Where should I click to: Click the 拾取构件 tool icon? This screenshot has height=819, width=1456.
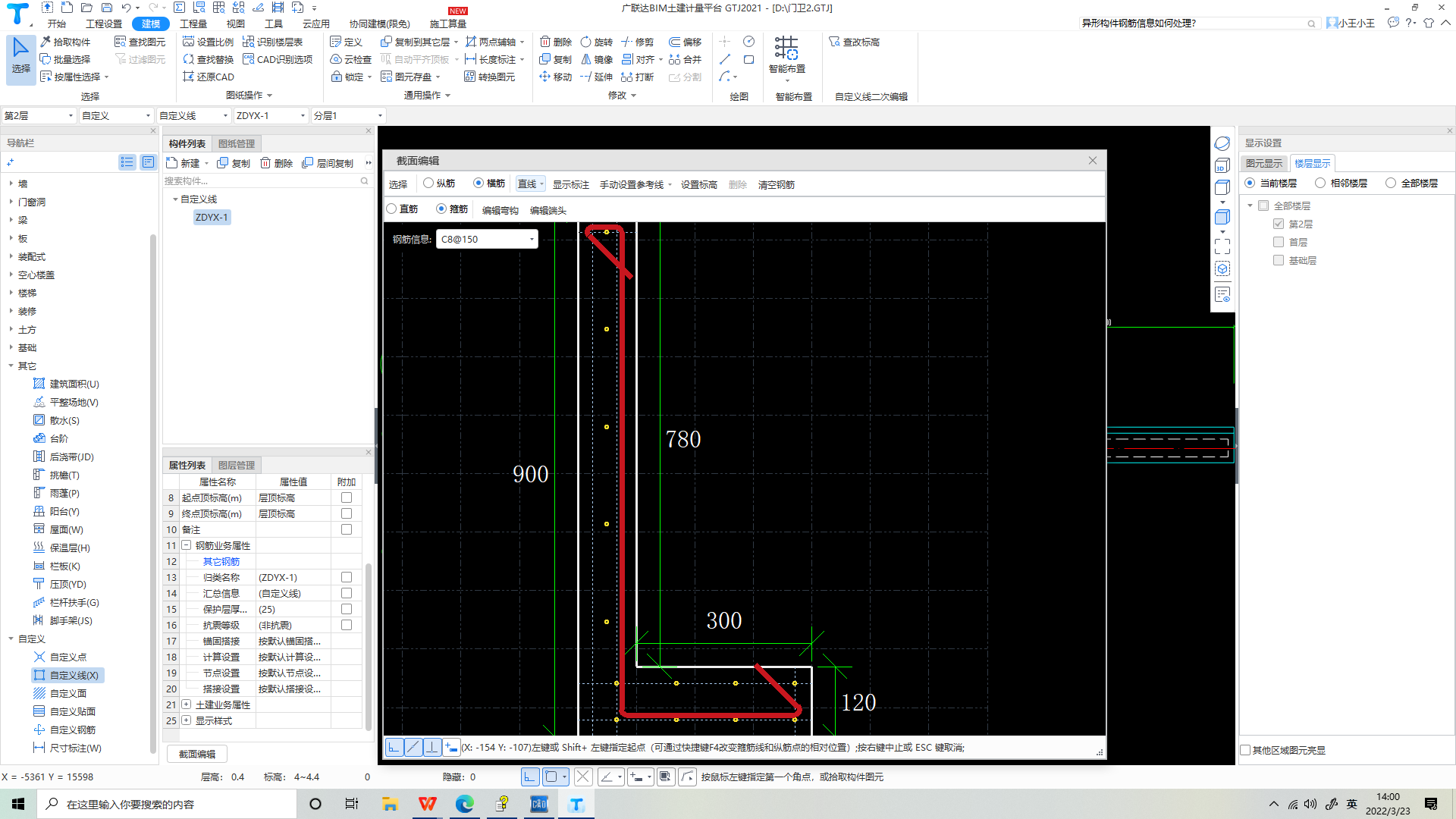click(46, 42)
